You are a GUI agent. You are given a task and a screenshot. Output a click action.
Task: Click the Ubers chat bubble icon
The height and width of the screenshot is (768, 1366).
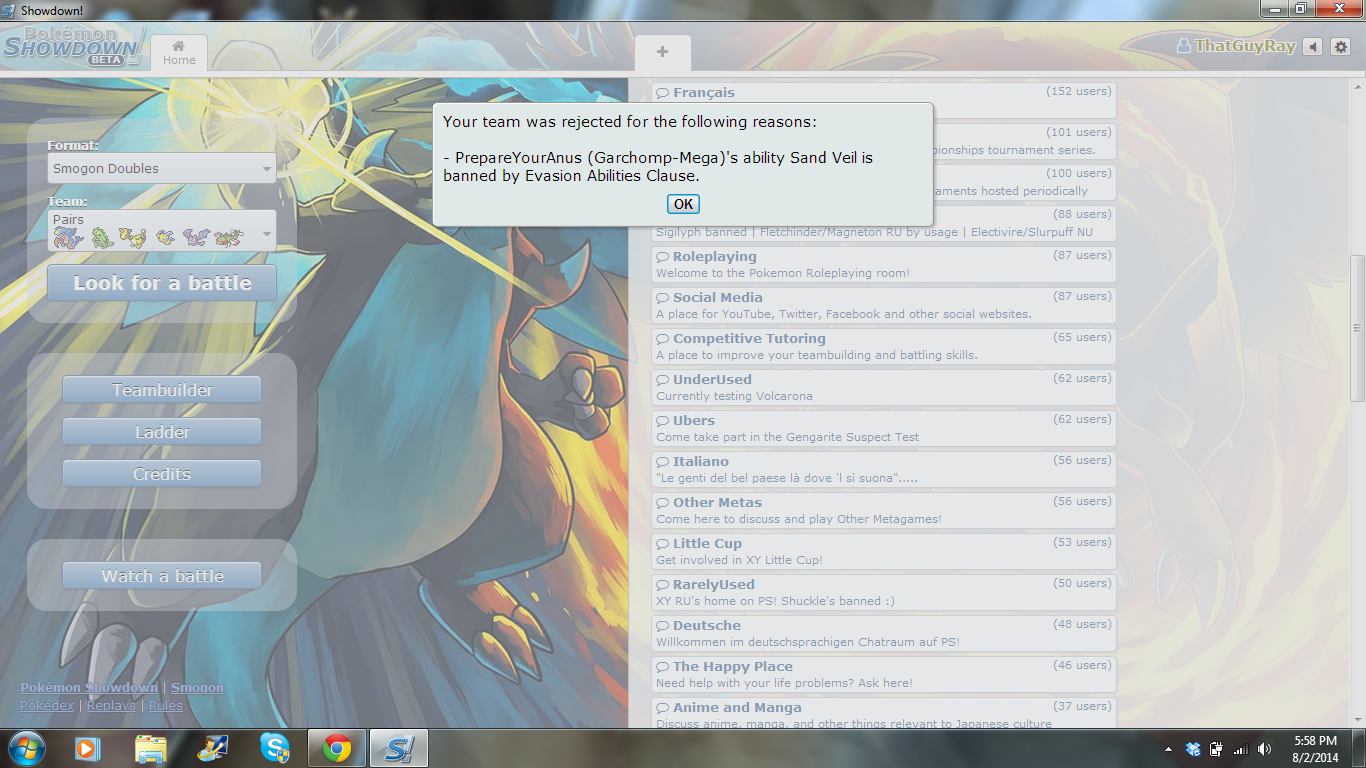(x=662, y=421)
